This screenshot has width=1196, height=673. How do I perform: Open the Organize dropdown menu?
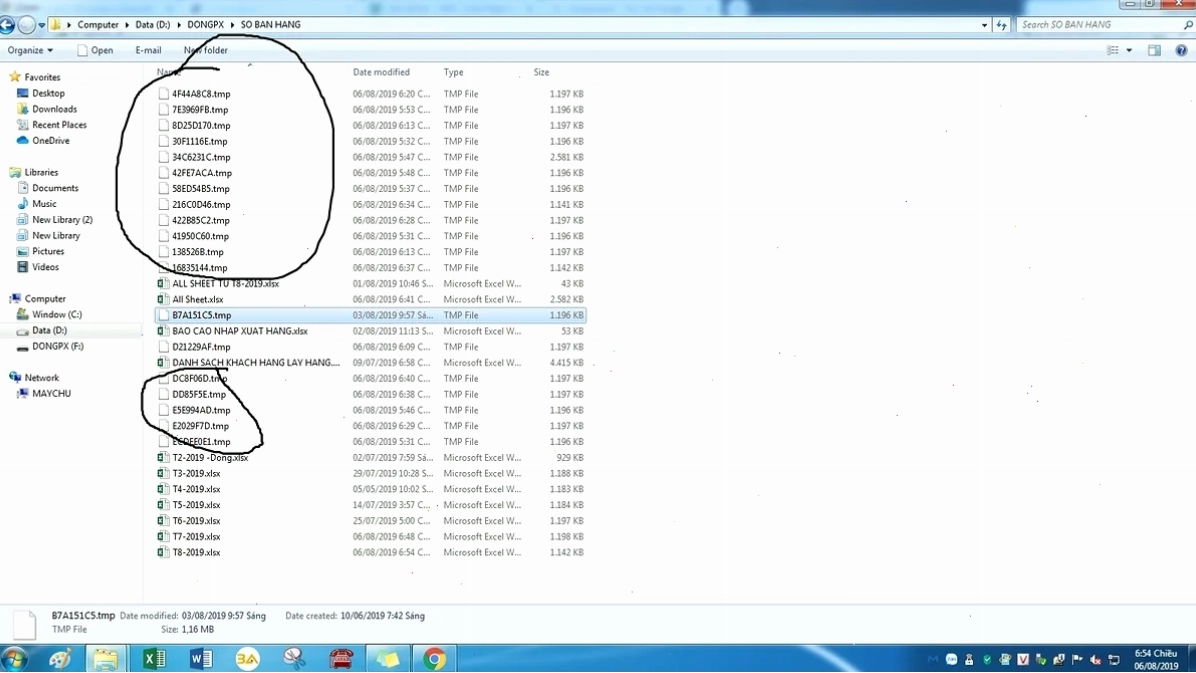point(31,50)
